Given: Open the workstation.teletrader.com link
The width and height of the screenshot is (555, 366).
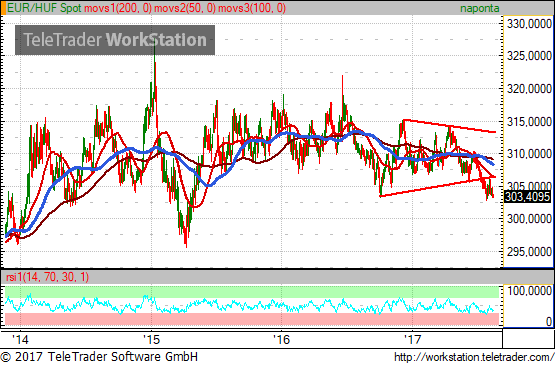Looking at the screenshot, I should pos(474,357).
